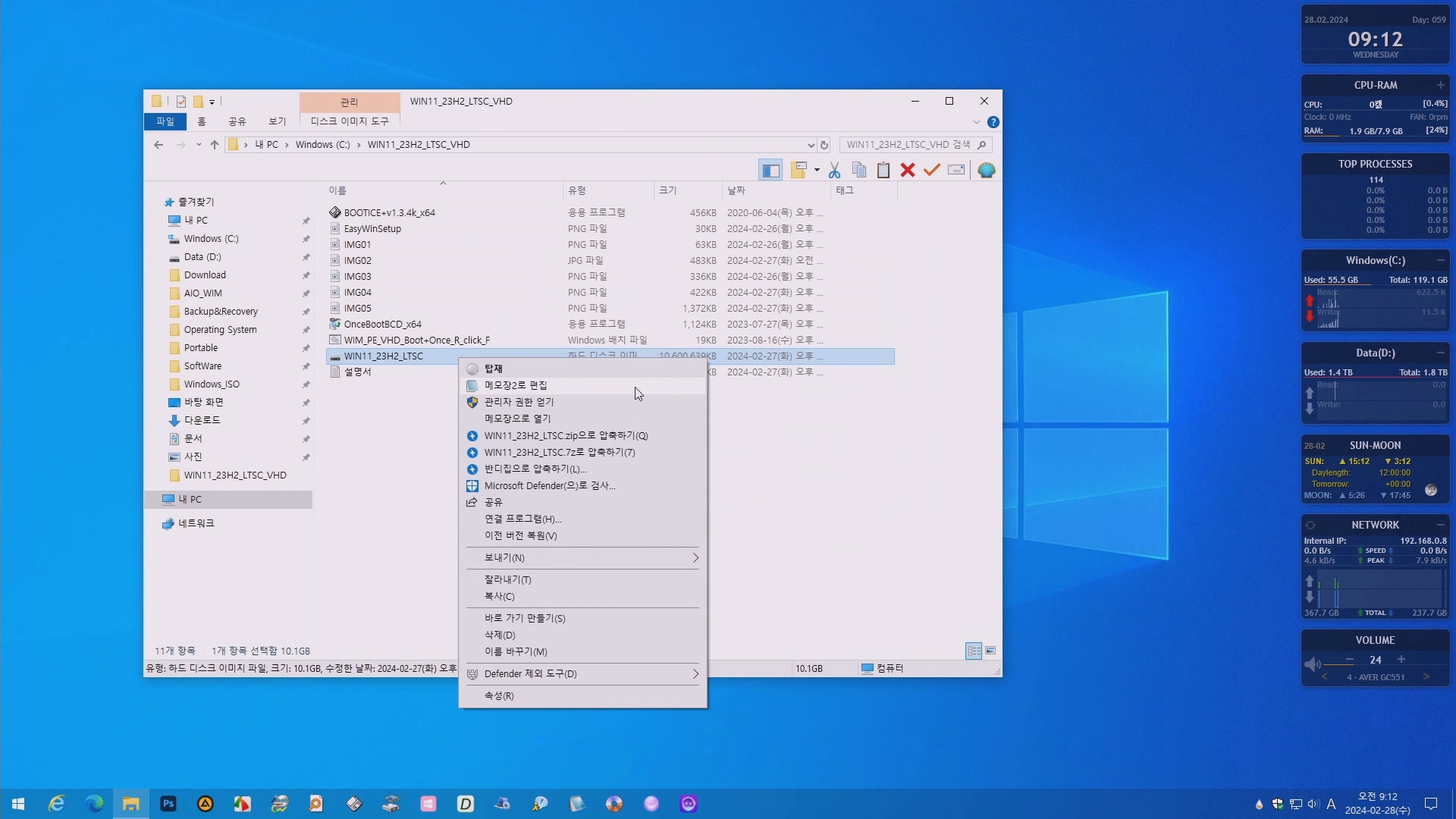Refresh the folder with the reload icon
The image size is (1456, 819).
tap(824, 145)
